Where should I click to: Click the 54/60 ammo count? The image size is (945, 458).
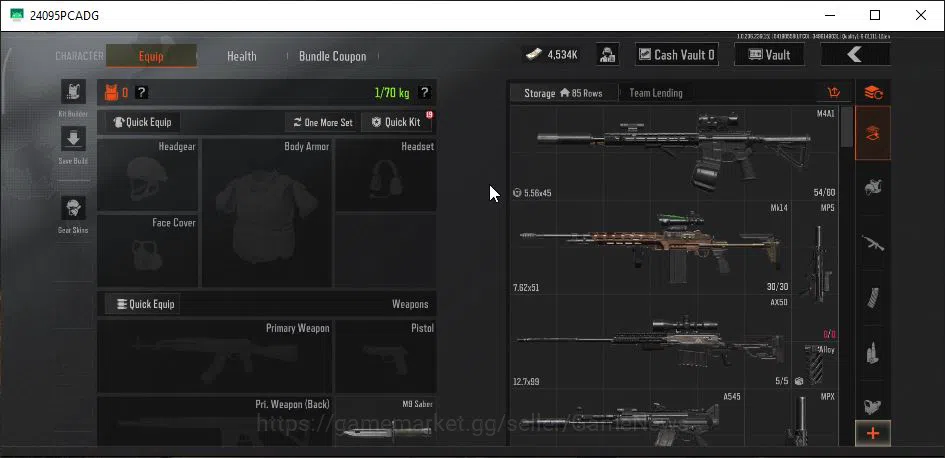tap(824, 193)
